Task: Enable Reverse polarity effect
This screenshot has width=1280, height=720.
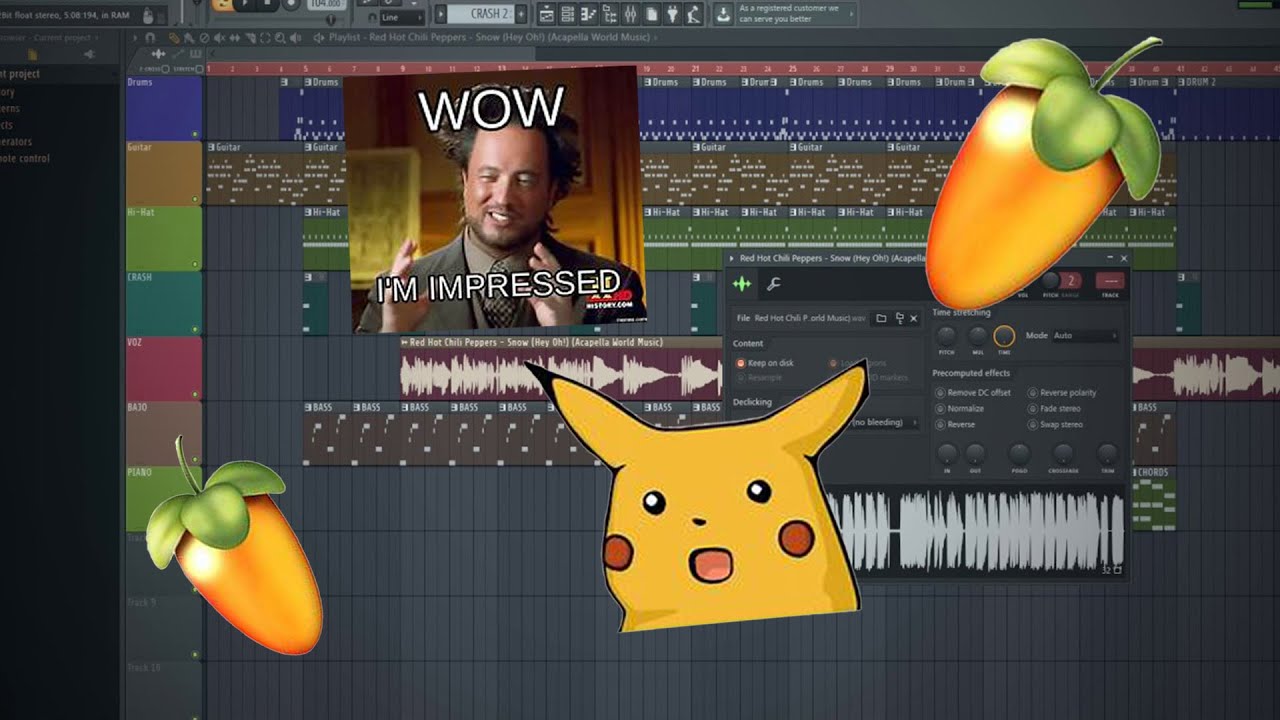Action: click(1062, 393)
